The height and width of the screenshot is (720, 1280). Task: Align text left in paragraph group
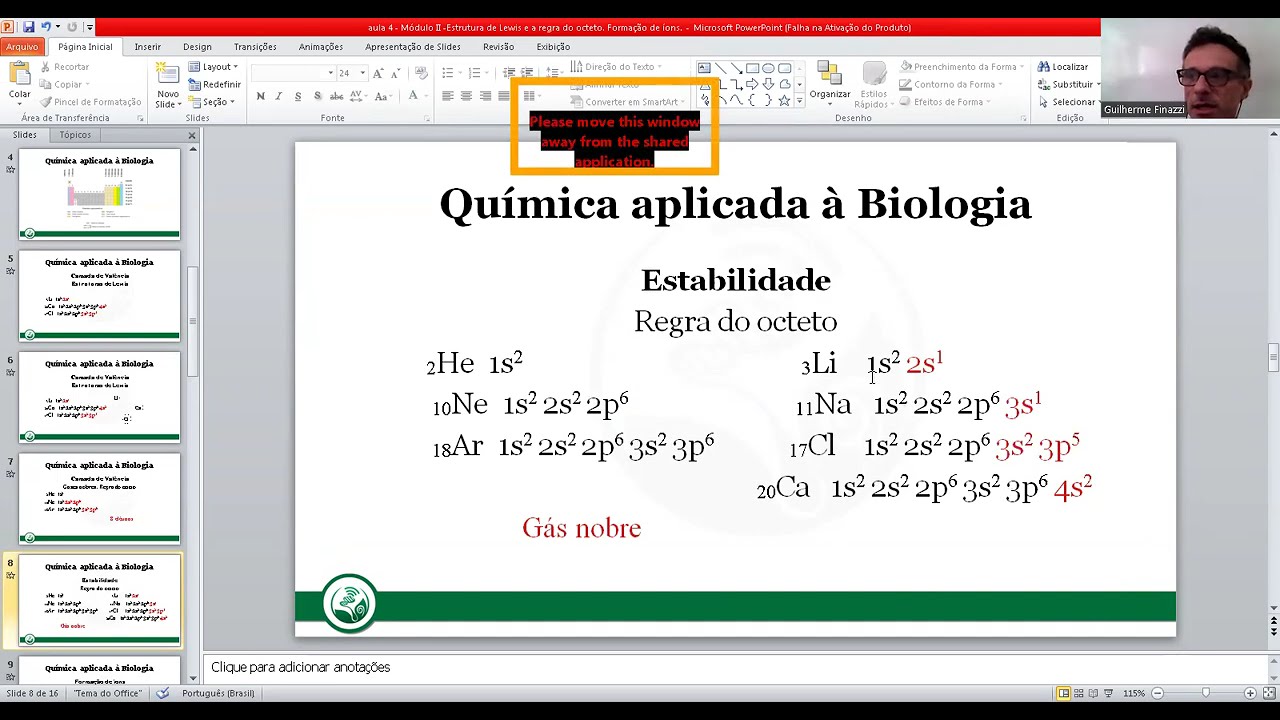tap(448, 96)
